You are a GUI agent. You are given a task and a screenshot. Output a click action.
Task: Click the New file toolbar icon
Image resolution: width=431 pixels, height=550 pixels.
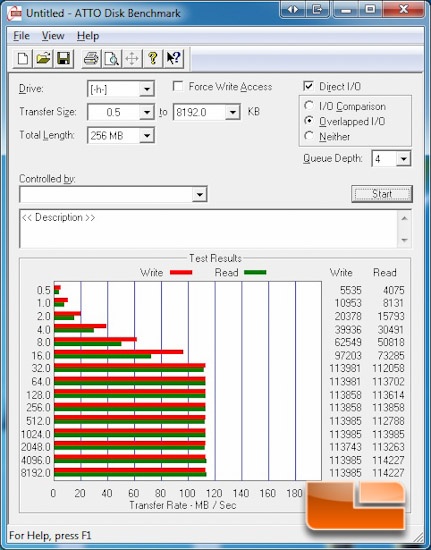23,59
